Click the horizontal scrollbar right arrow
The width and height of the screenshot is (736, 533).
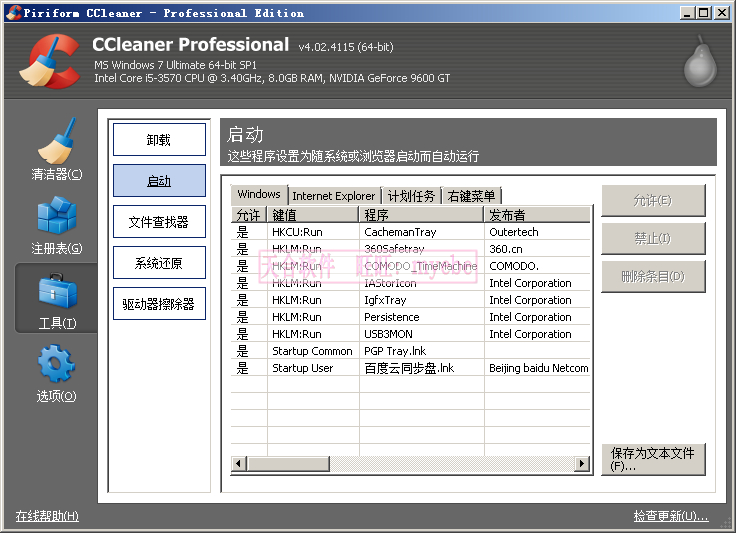pyautogui.click(x=582, y=464)
